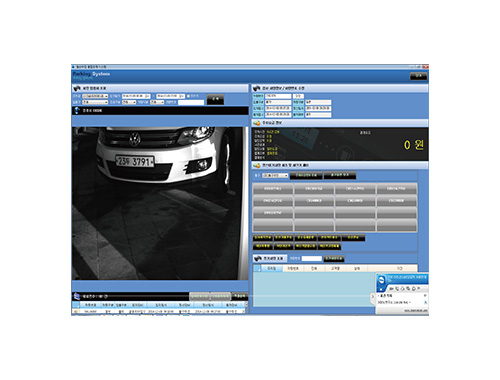Image resolution: width=500 pixels, height=380 pixels.
Task: Click the blue info icon on the black bar
Action: pos(77,110)
